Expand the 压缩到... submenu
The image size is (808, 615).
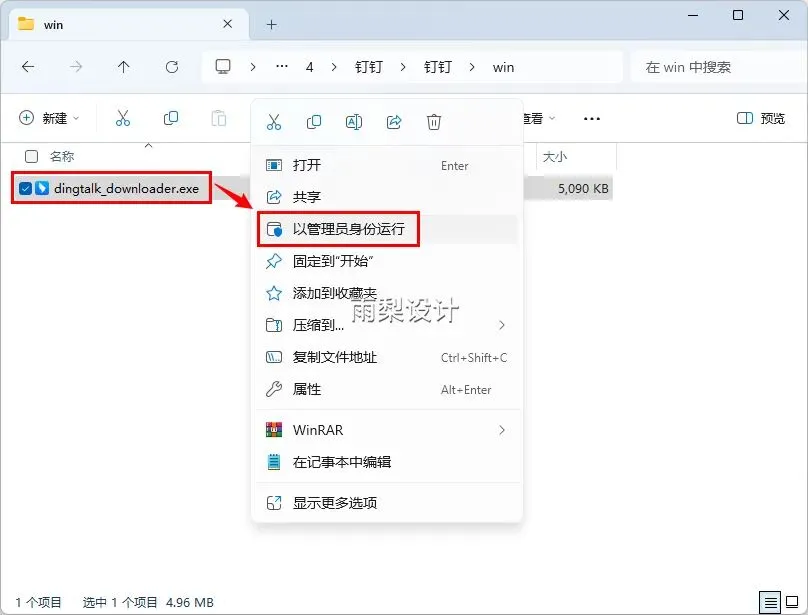[x=501, y=325]
